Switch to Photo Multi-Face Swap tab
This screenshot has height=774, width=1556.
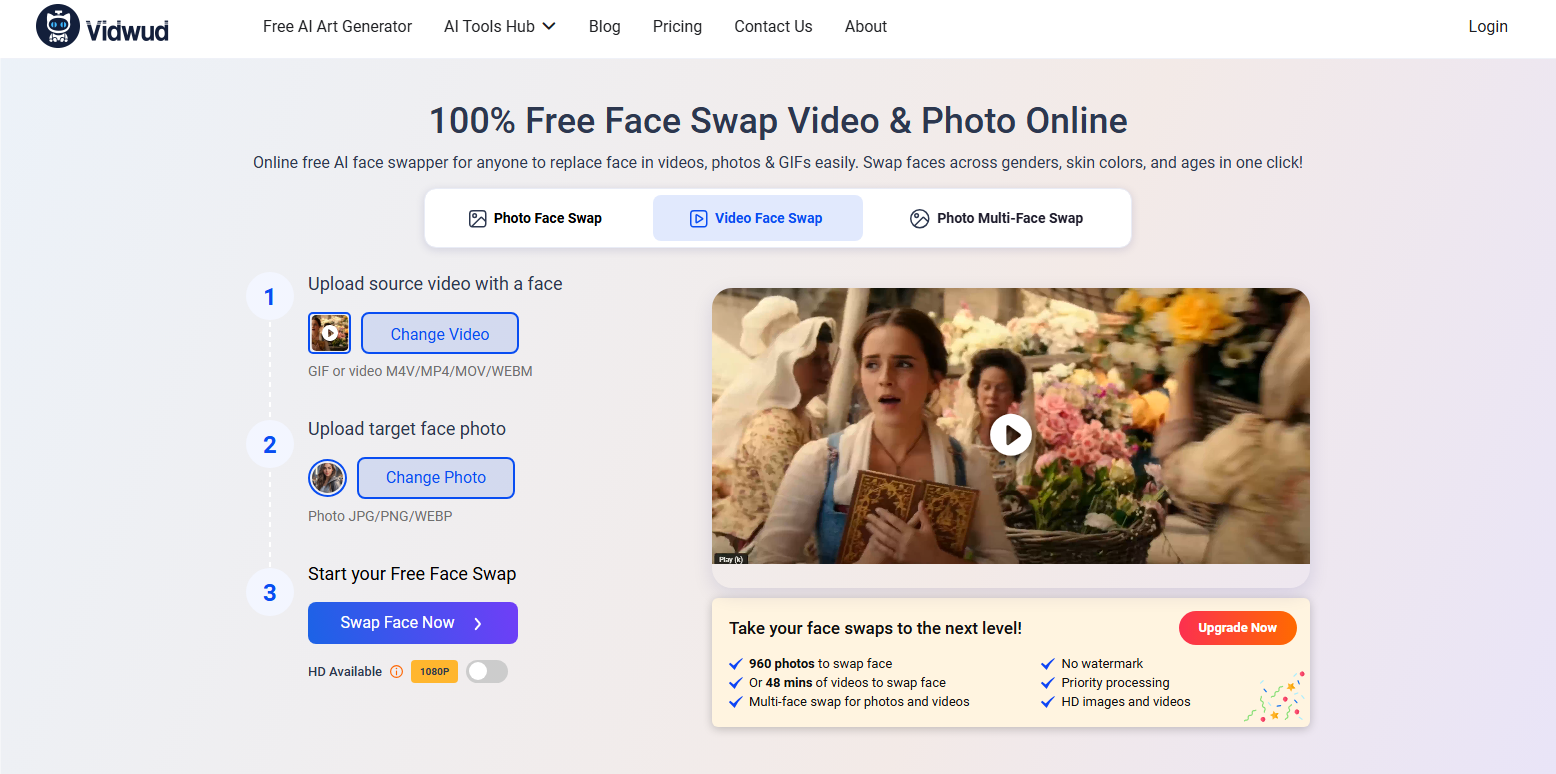coord(996,218)
